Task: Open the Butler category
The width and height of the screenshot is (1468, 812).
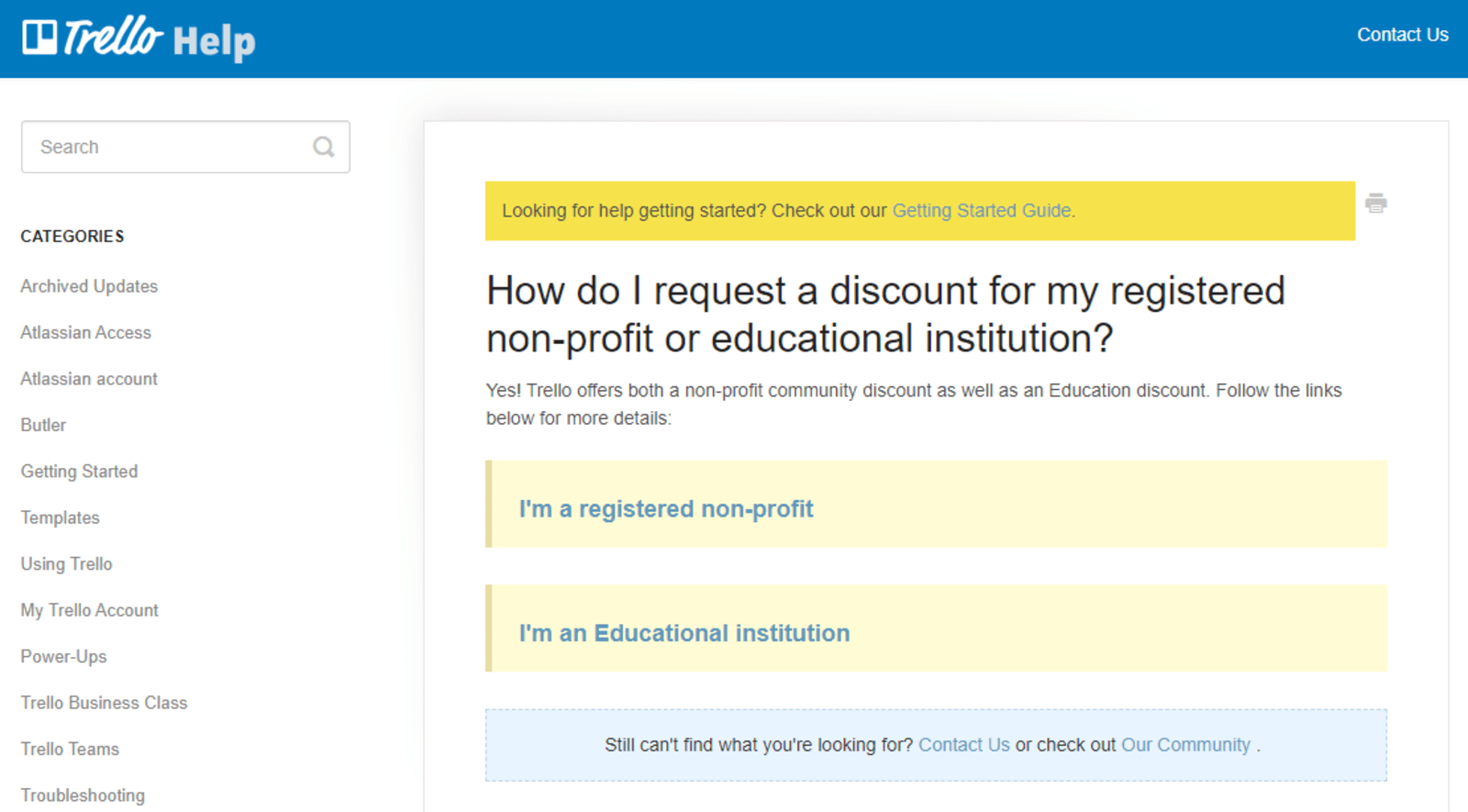Action: [x=42, y=425]
